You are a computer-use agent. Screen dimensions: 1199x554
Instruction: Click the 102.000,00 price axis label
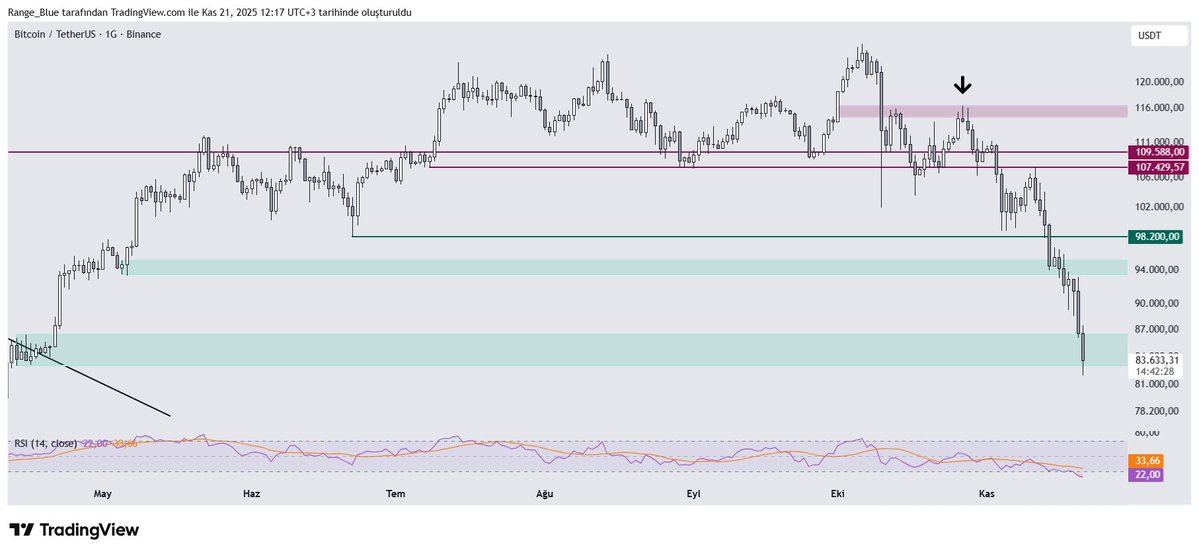click(x=1158, y=206)
